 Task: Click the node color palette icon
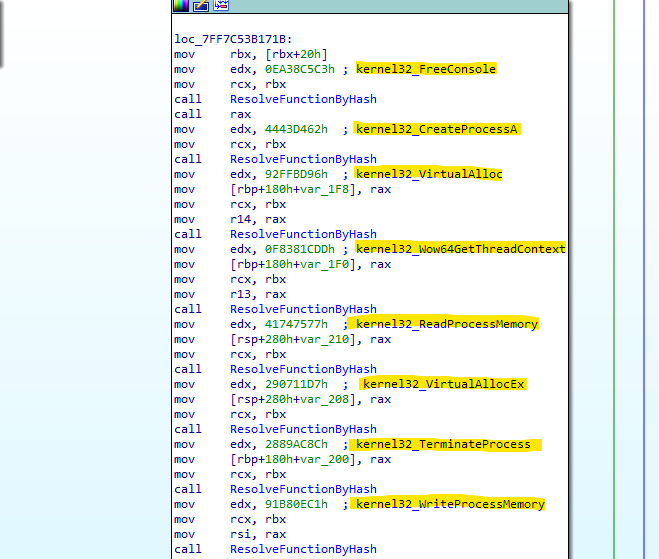coord(181,5)
